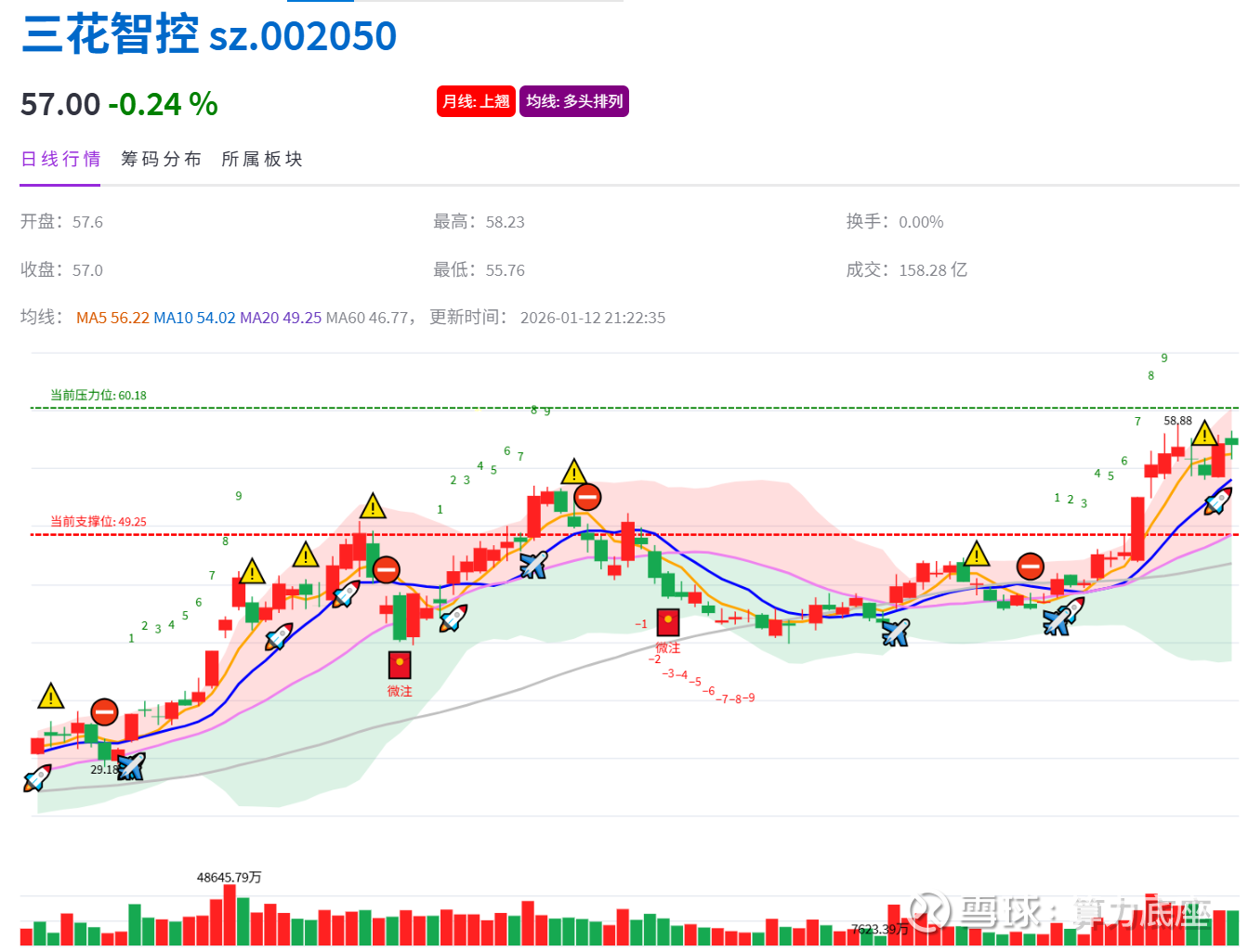Click the rocket icon at the chart's far-left start
Image resolution: width=1248 pixels, height=952 pixels.
pos(37,777)
